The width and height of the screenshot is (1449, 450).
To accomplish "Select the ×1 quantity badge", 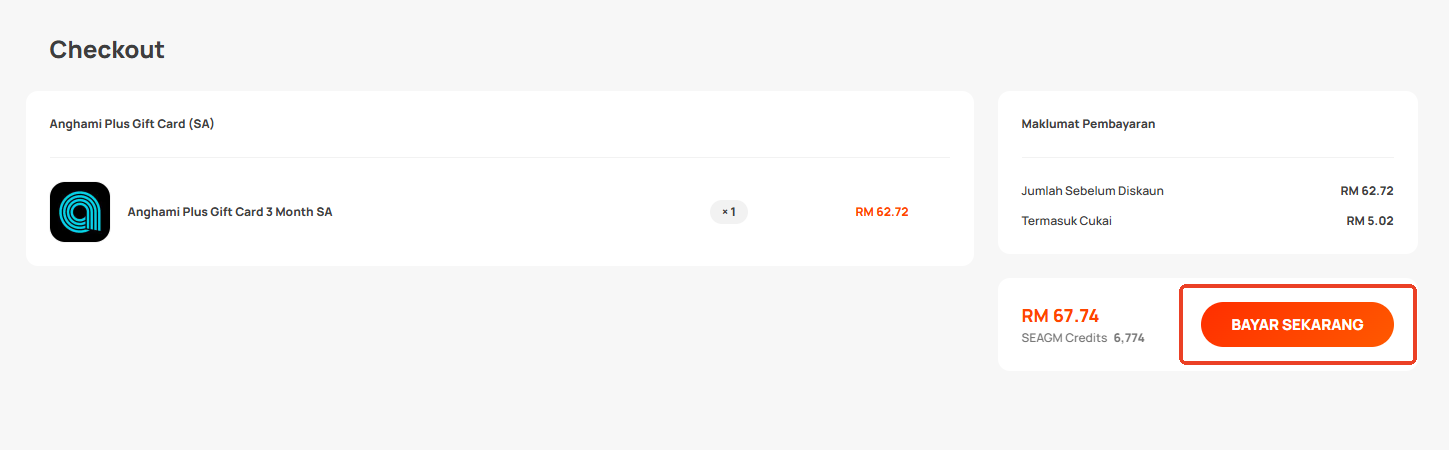I will tap(729, 212).
